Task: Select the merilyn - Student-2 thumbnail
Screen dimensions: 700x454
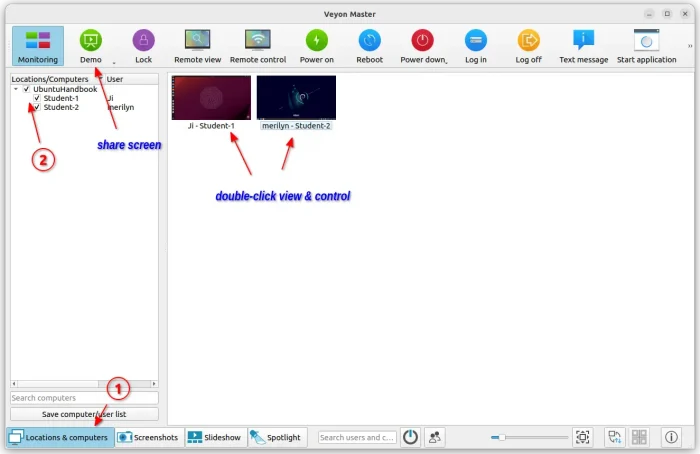Action: point(296,98)
